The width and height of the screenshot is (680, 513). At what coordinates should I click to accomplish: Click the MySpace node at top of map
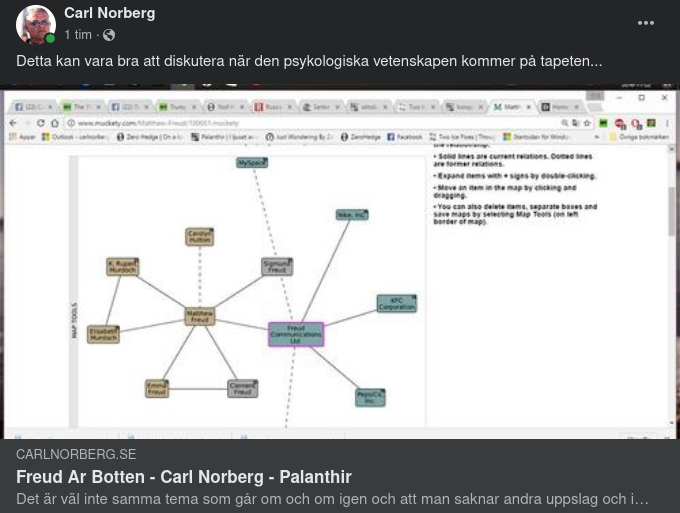coord(251,162)
